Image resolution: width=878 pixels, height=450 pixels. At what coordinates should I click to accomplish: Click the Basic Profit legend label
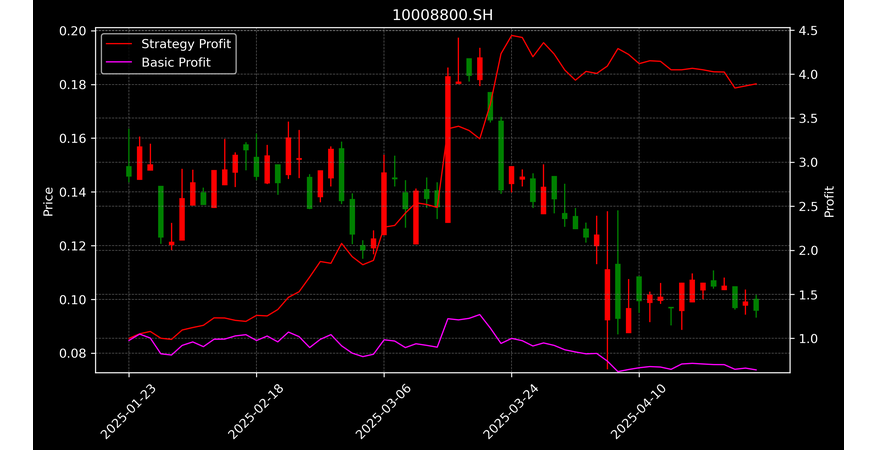(176, 62)
